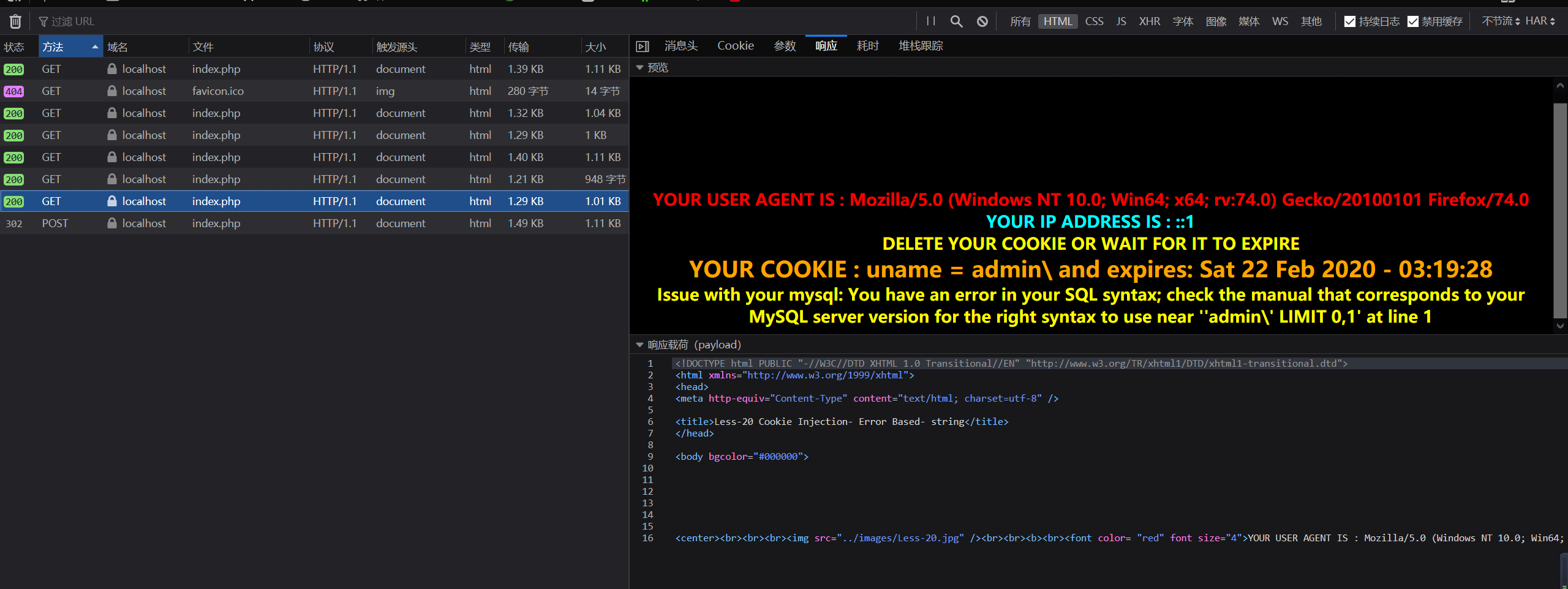1568x589 pixels.
Task: Filter requests by JS type
Action: point(1121,21)
